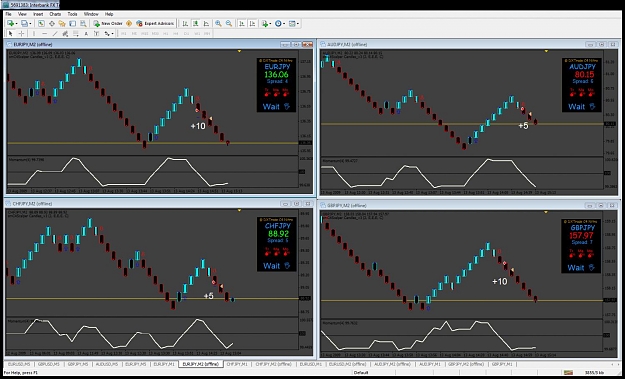Select the D1 timeframe button
The height and width of the screenshot is (379, 625).
186,34
